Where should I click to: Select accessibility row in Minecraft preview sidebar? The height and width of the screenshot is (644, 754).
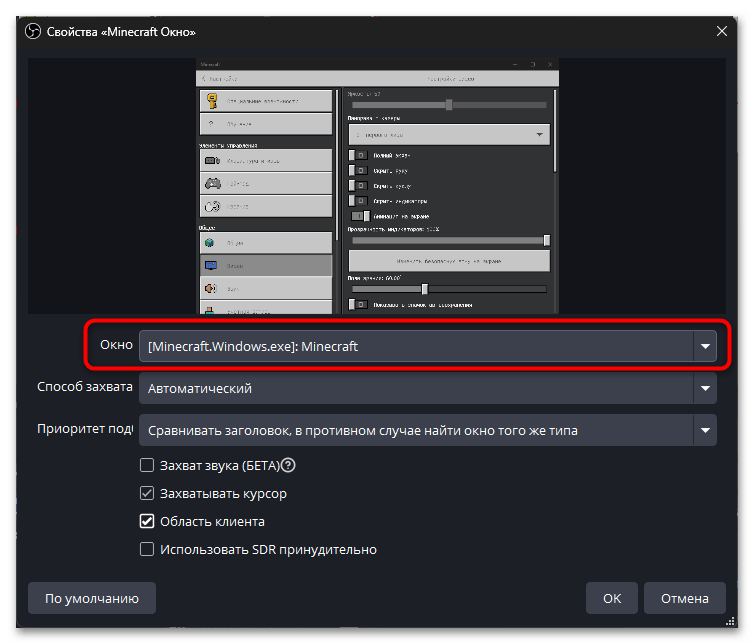[x=266, y=101]
